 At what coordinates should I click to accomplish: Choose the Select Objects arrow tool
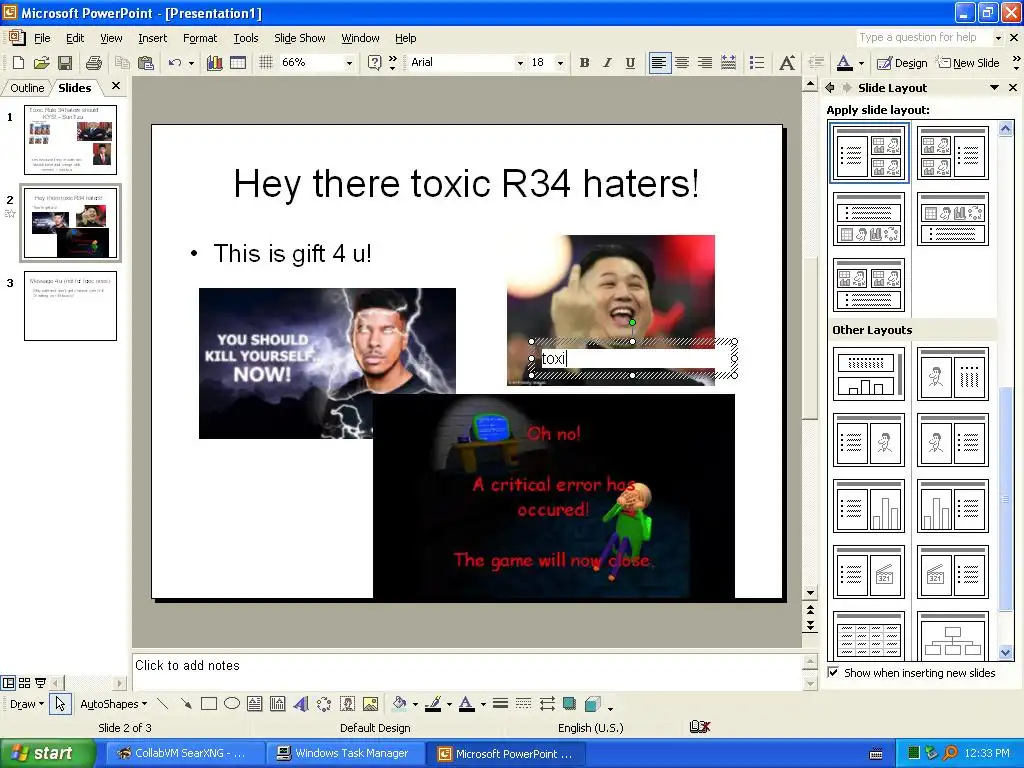pos(60,704)
